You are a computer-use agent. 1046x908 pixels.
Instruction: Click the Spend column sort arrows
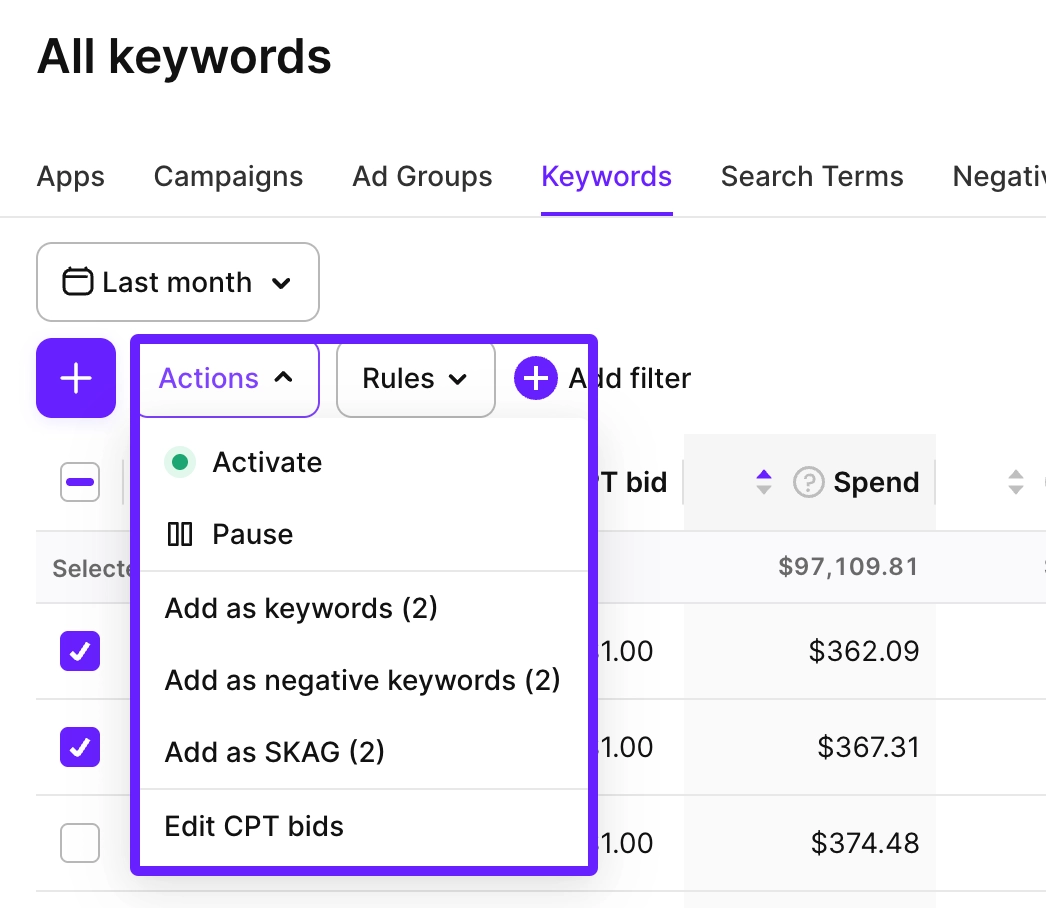pyautogui.click(x=764, y=482)
